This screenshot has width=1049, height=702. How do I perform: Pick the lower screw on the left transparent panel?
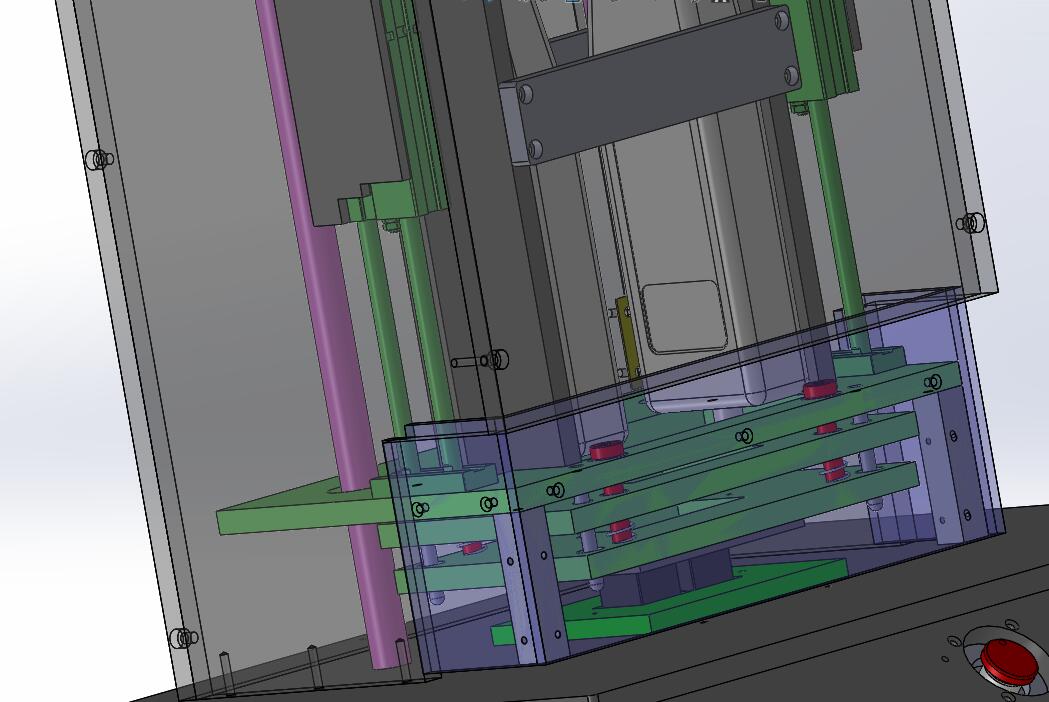pyautogui.click(x=183, y=638)
